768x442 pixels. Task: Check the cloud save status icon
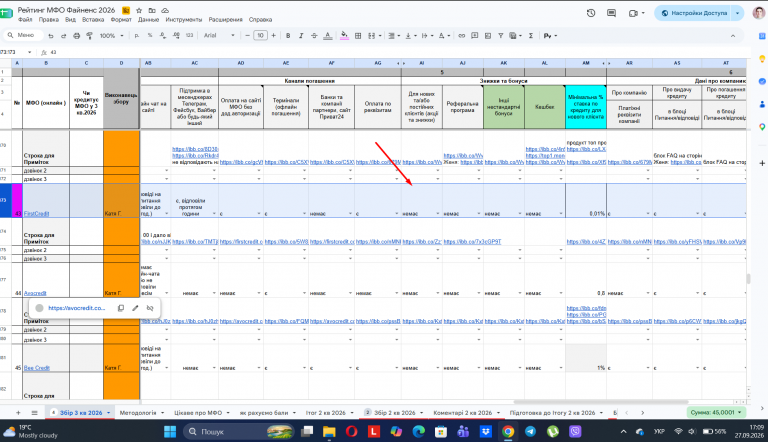[x=165, y=10]
